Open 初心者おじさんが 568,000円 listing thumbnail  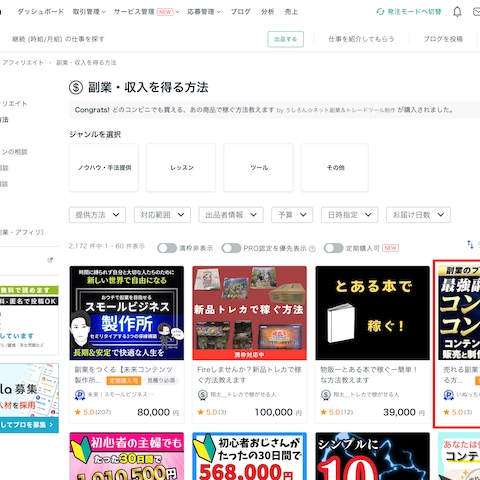point(249,456)
